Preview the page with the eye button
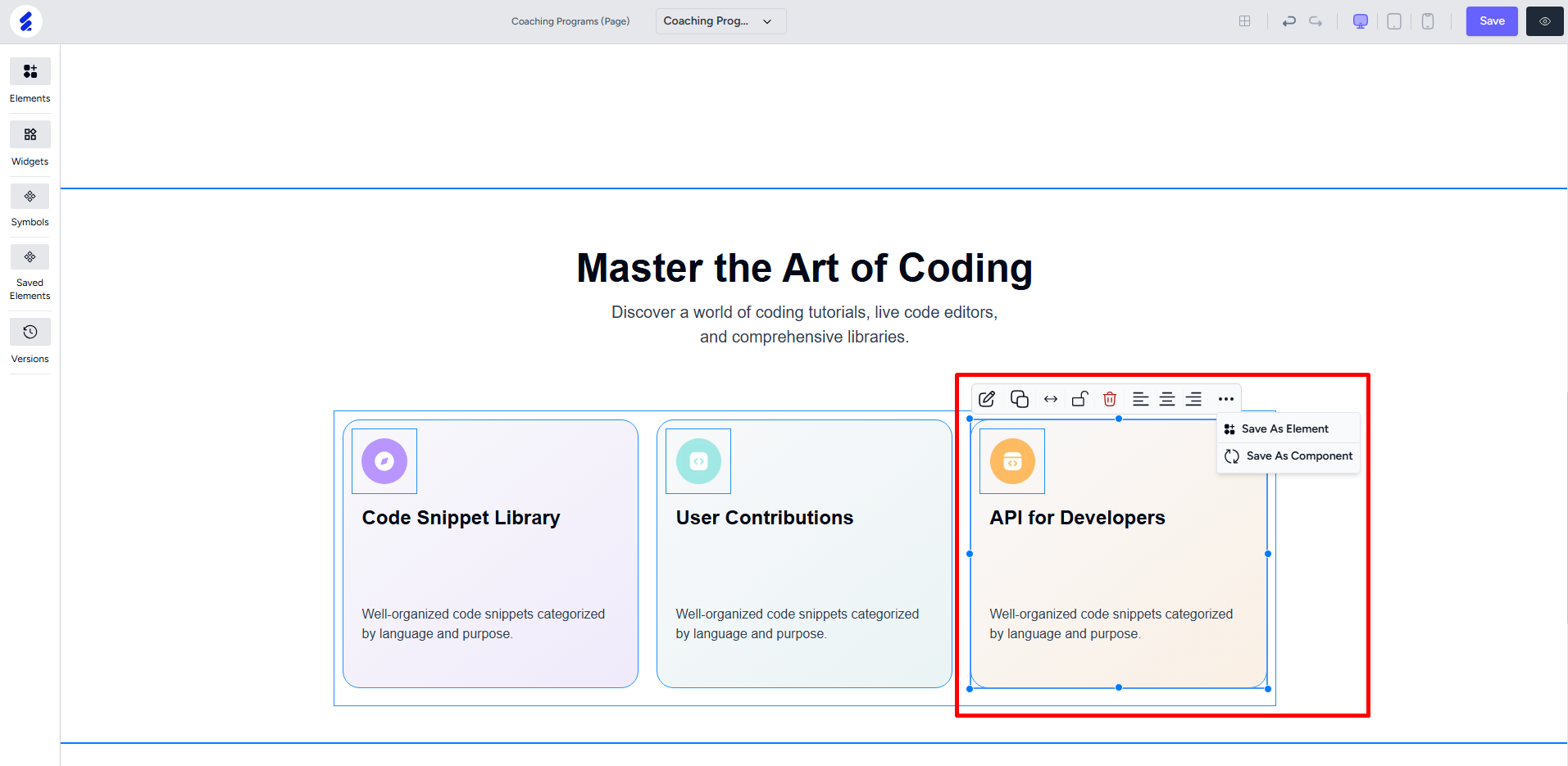Image resolution: width=1568 pixels, height=766 pixels. 1545,21
